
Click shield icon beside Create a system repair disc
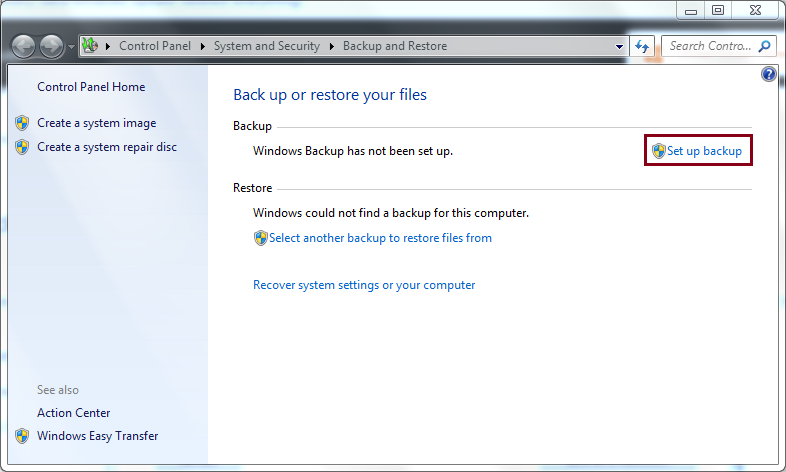click(x=22, y=147)
